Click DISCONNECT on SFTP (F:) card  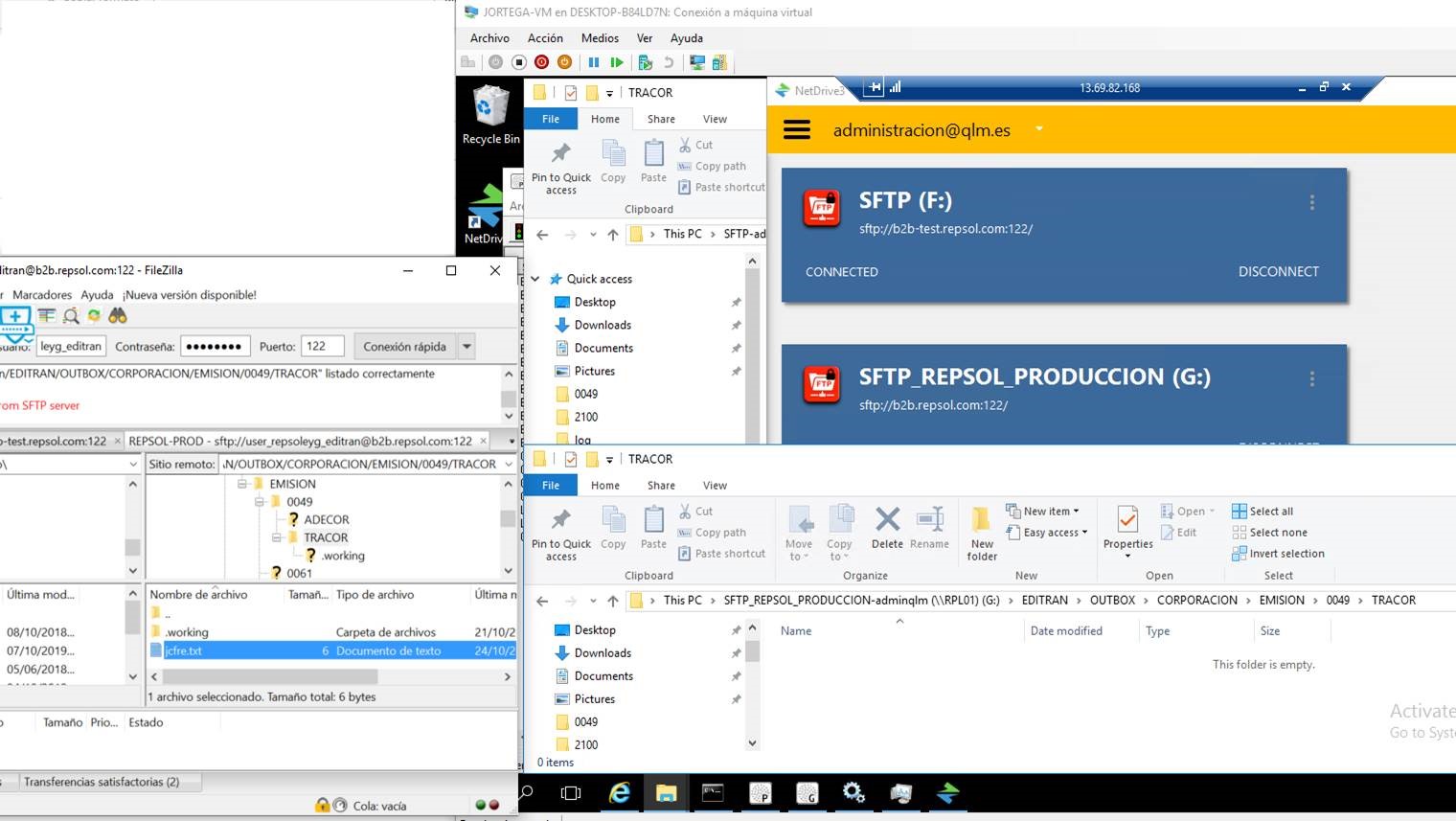(1278, 272)
